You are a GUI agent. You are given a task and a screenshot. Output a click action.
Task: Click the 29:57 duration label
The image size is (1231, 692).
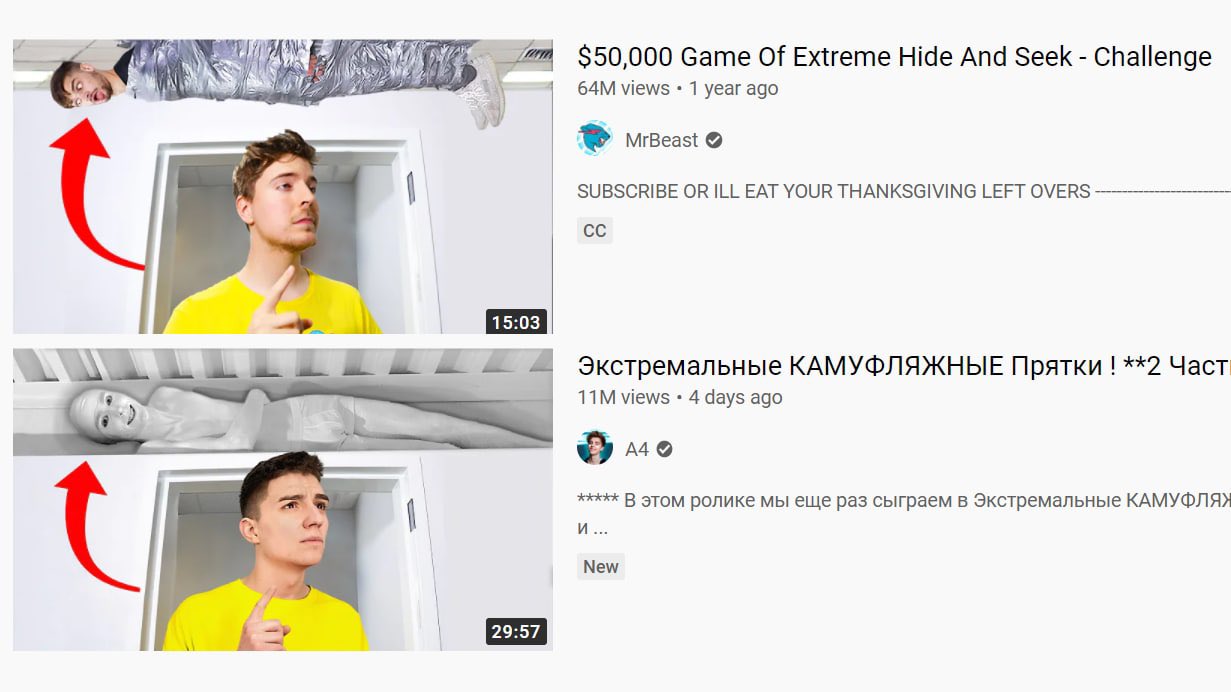click(x=516, y=631)
